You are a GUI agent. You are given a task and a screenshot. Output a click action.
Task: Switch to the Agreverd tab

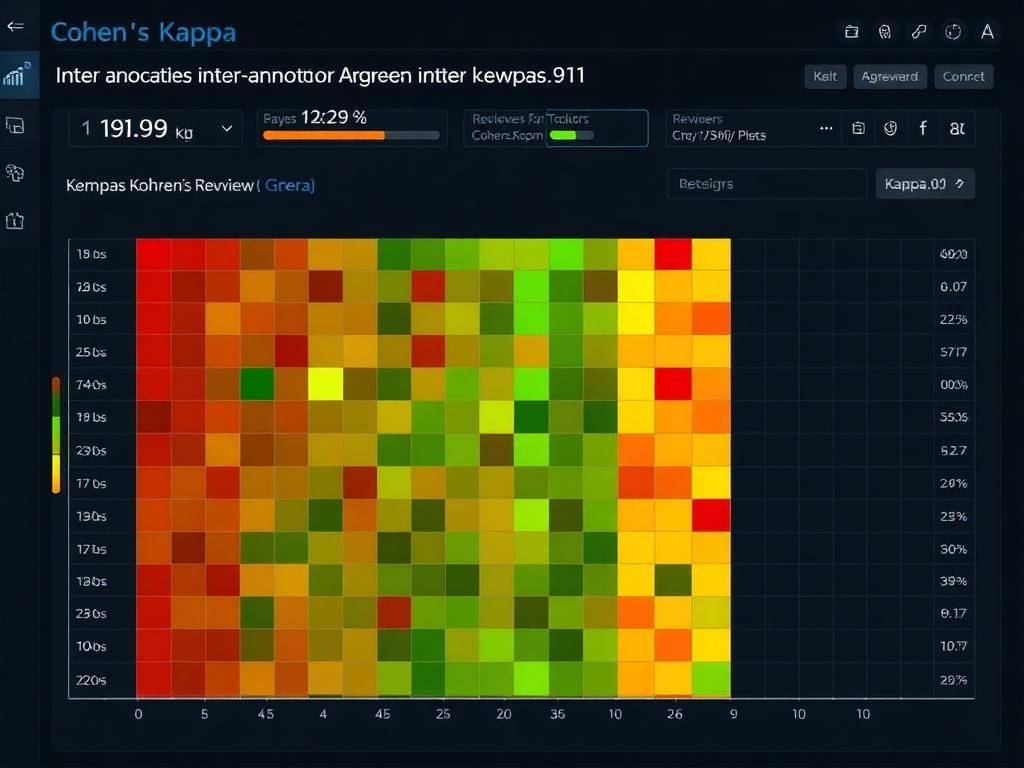tap(889, 76)
